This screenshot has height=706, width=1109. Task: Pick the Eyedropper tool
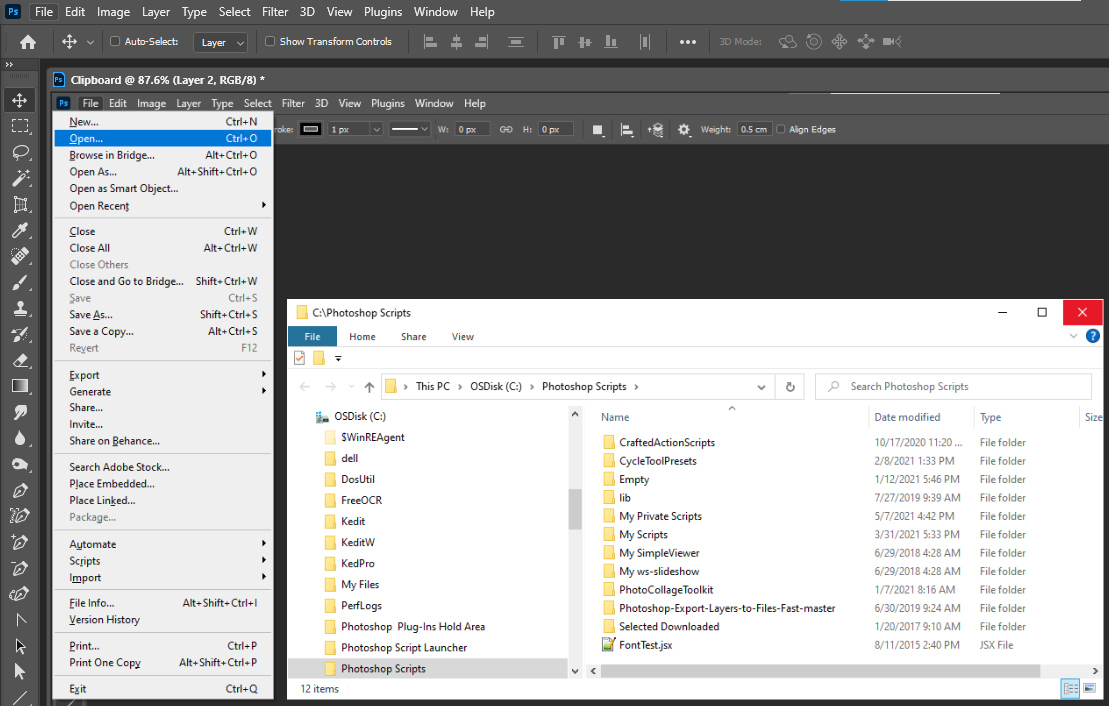click(20, 231)
